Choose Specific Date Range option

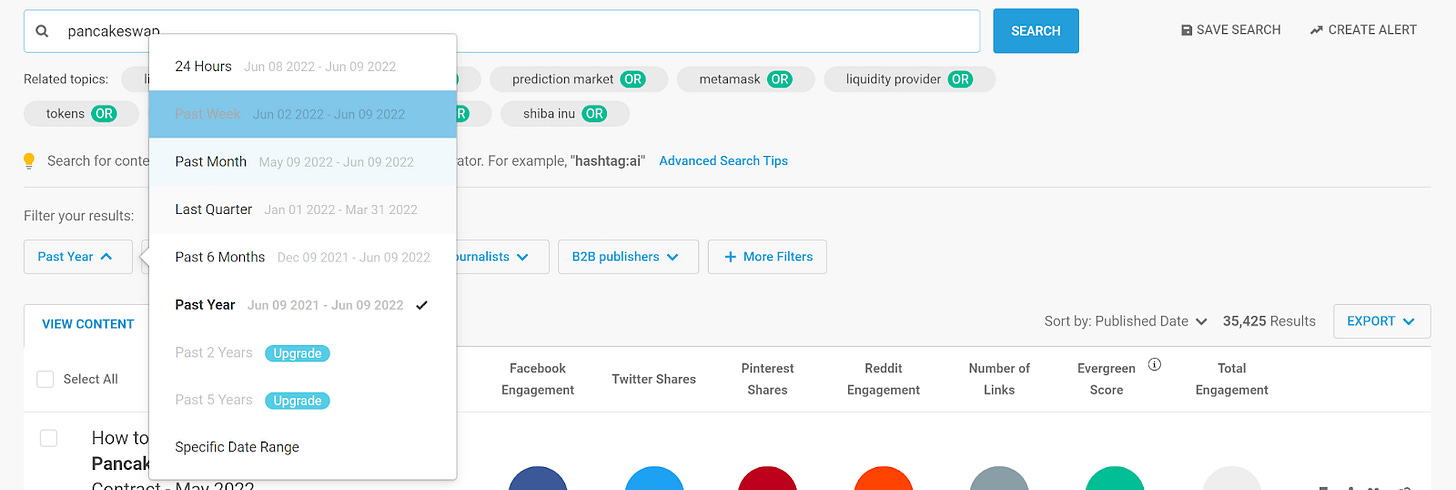pos(303,447)
